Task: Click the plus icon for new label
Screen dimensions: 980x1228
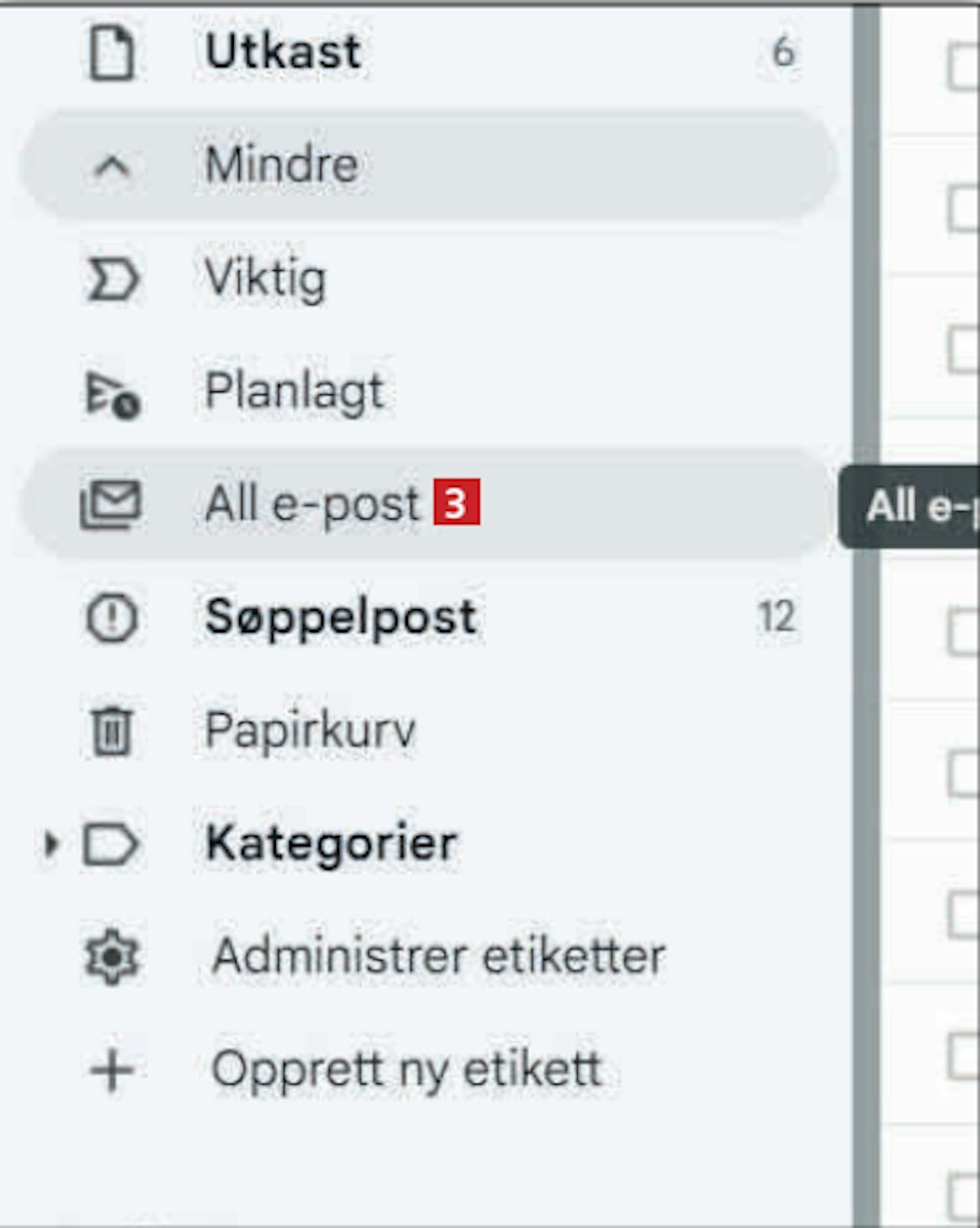Action: point(112,1071)
